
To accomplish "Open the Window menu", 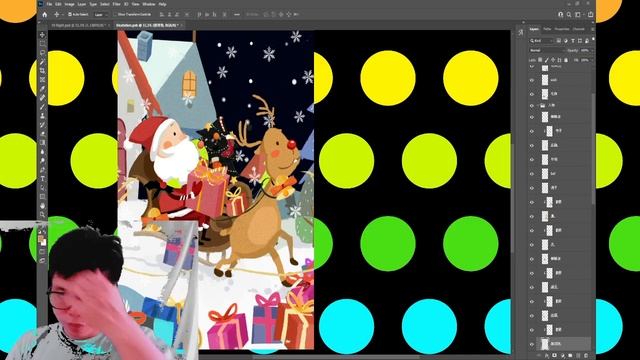I will pyautogui.click(x=149, y=4).
